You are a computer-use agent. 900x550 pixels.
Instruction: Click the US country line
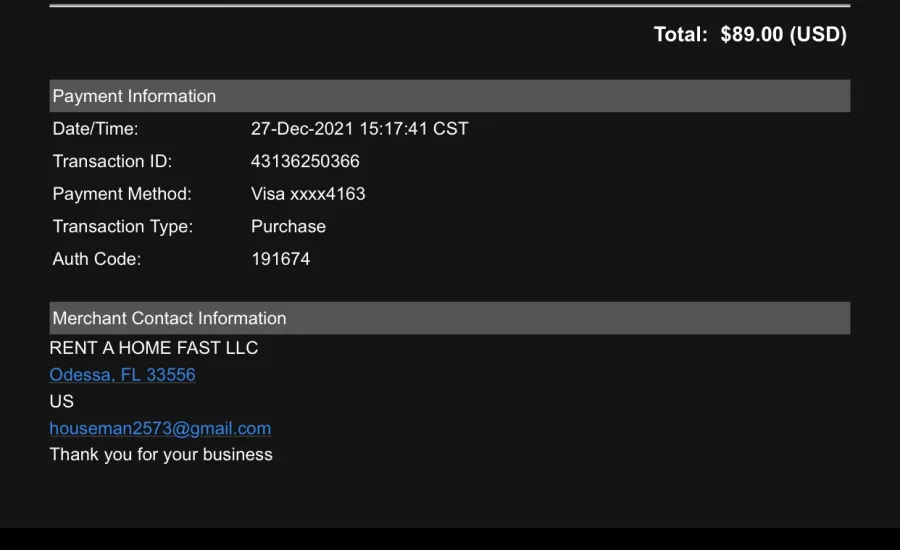click(61, 401)
